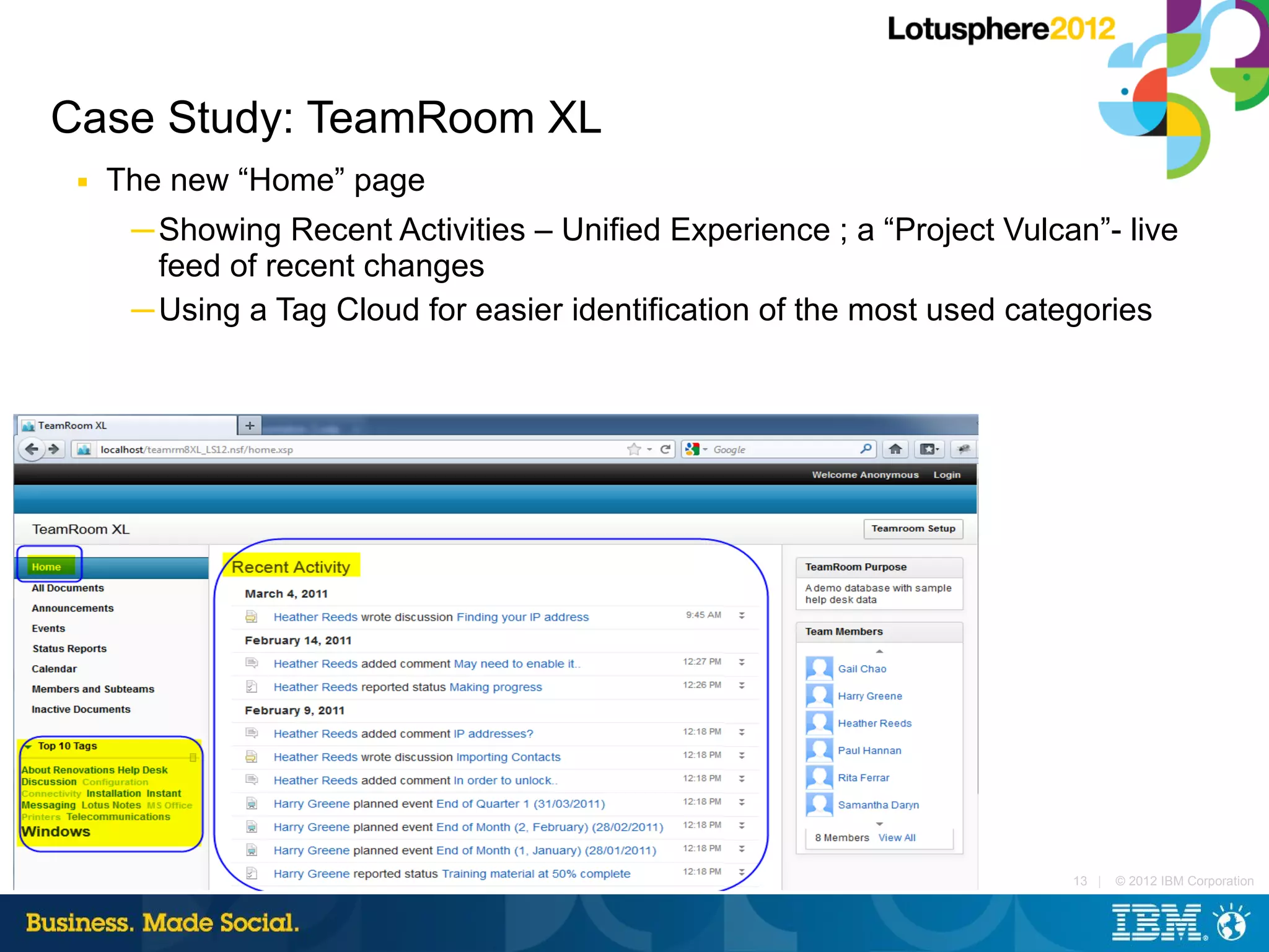Click the browser Forward arrow button
The image size is (1269, 952).
[55, 449]
